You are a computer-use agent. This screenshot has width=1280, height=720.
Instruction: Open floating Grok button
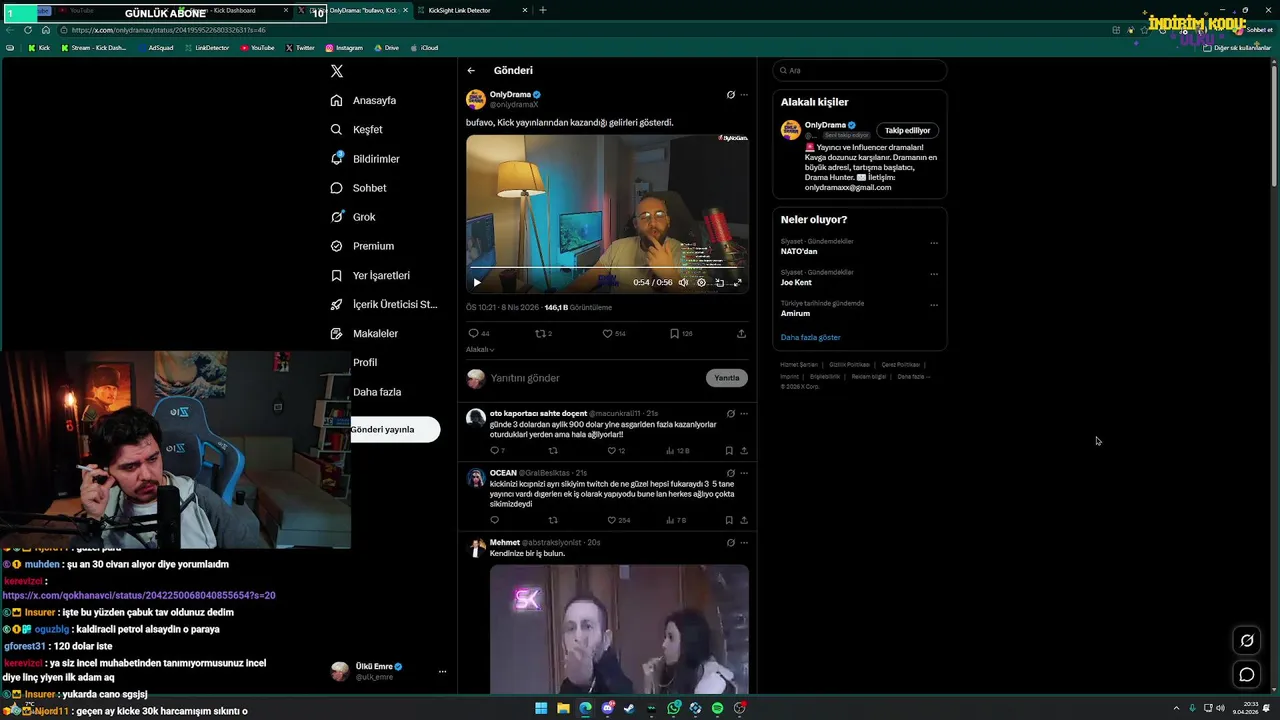1247,641
